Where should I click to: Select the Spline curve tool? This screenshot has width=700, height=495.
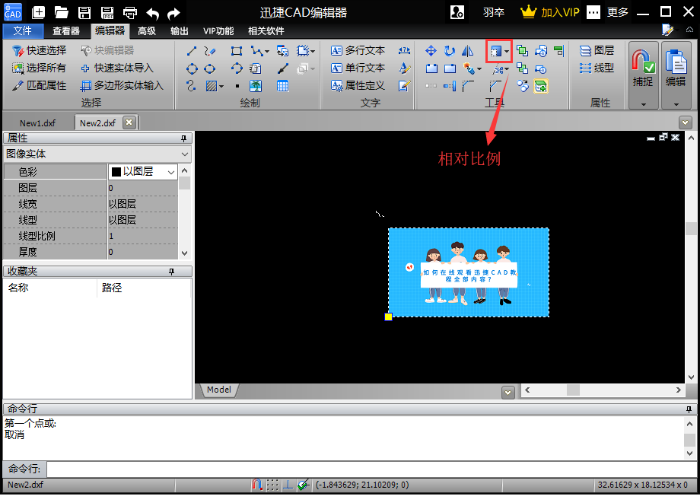[192, 86]
